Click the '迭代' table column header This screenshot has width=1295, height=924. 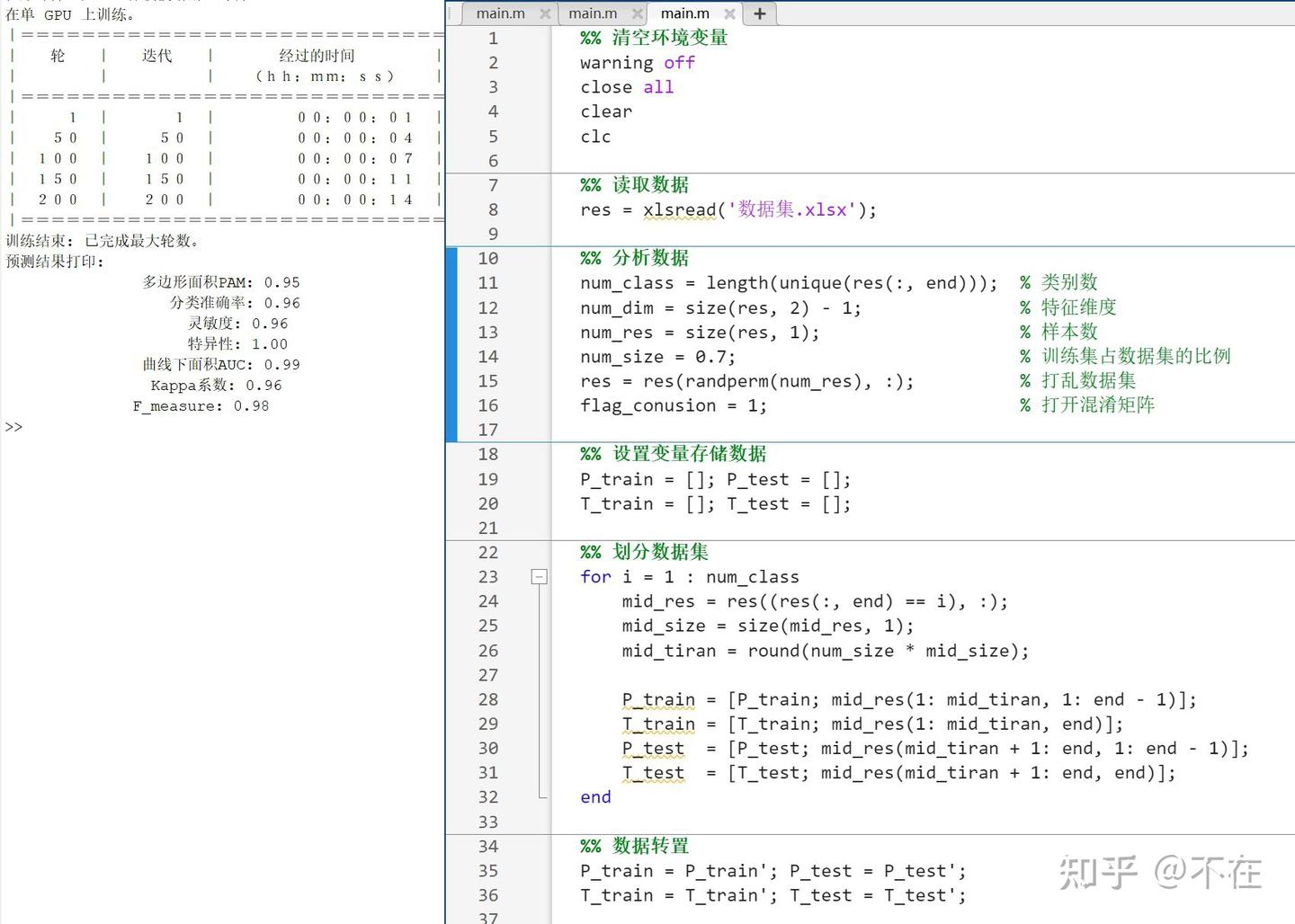(x=156, y=56)
